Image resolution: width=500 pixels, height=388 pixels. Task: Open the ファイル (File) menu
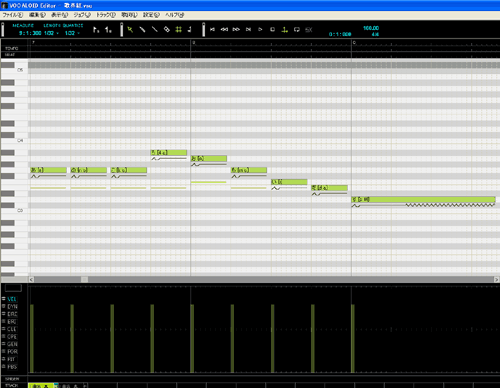[x=13, y=15]
